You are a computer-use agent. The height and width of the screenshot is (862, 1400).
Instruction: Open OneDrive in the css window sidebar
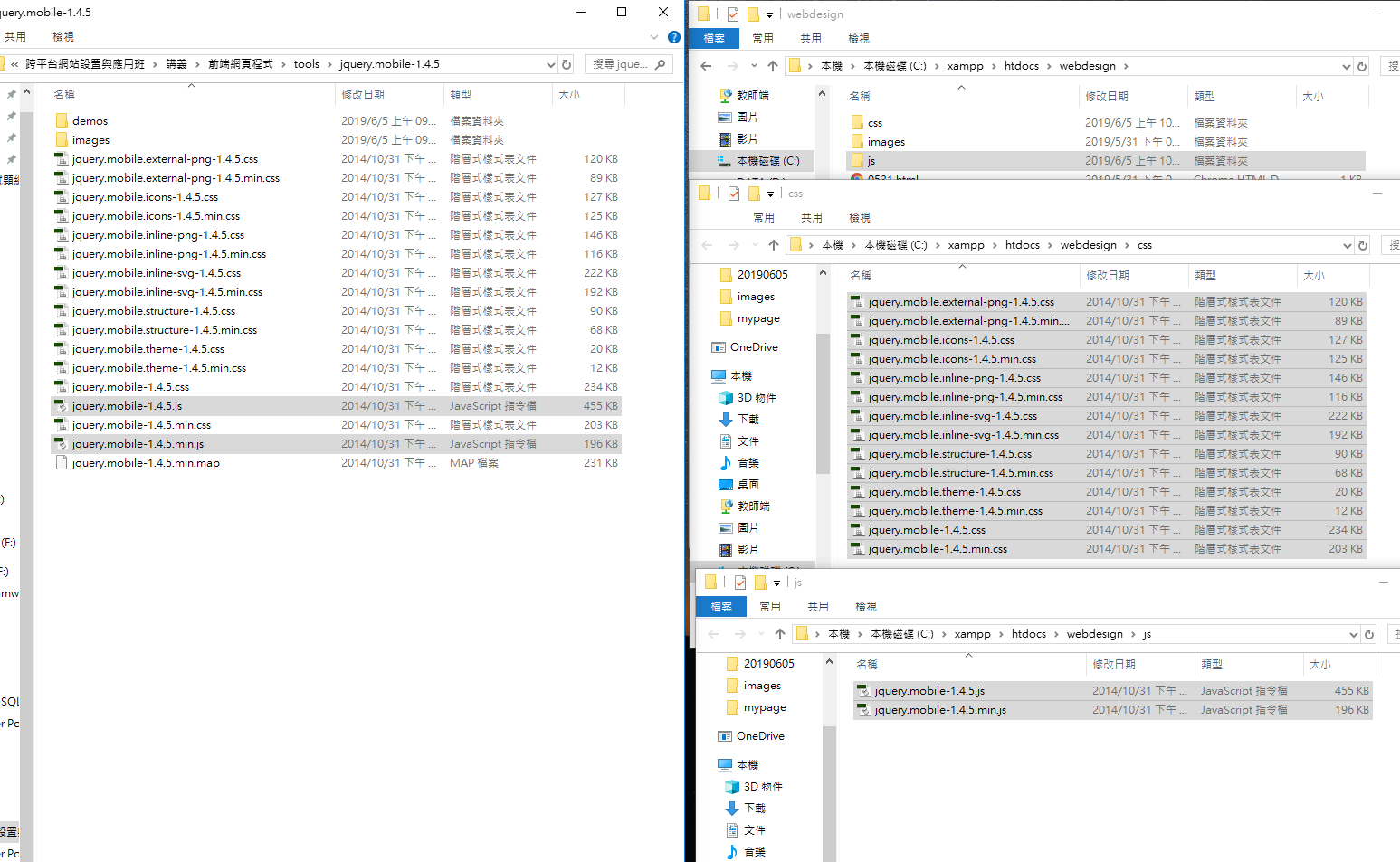point(753,347)
